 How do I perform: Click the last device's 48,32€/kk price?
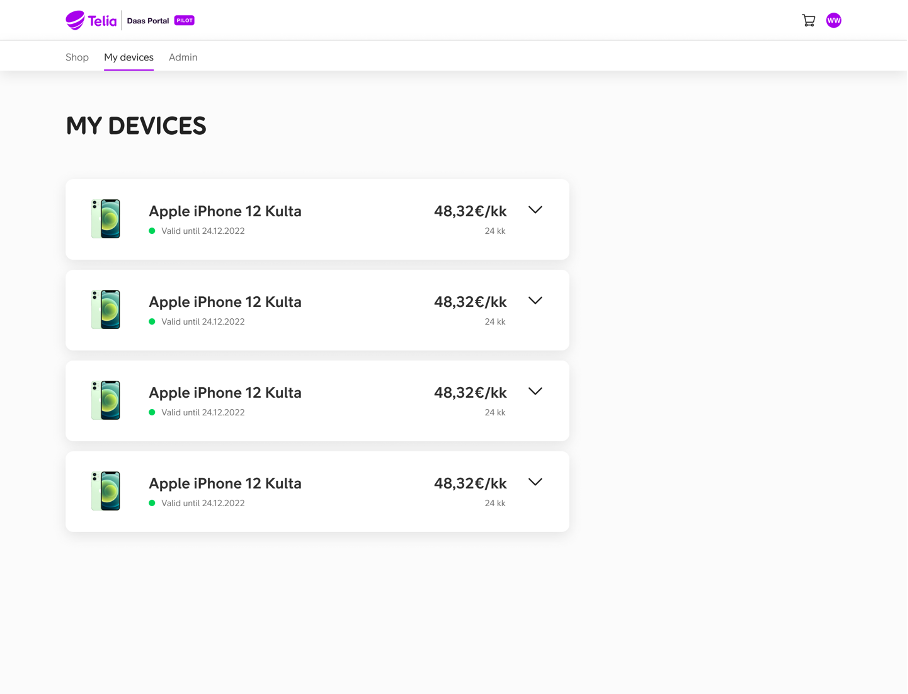[x=470, y=483]
